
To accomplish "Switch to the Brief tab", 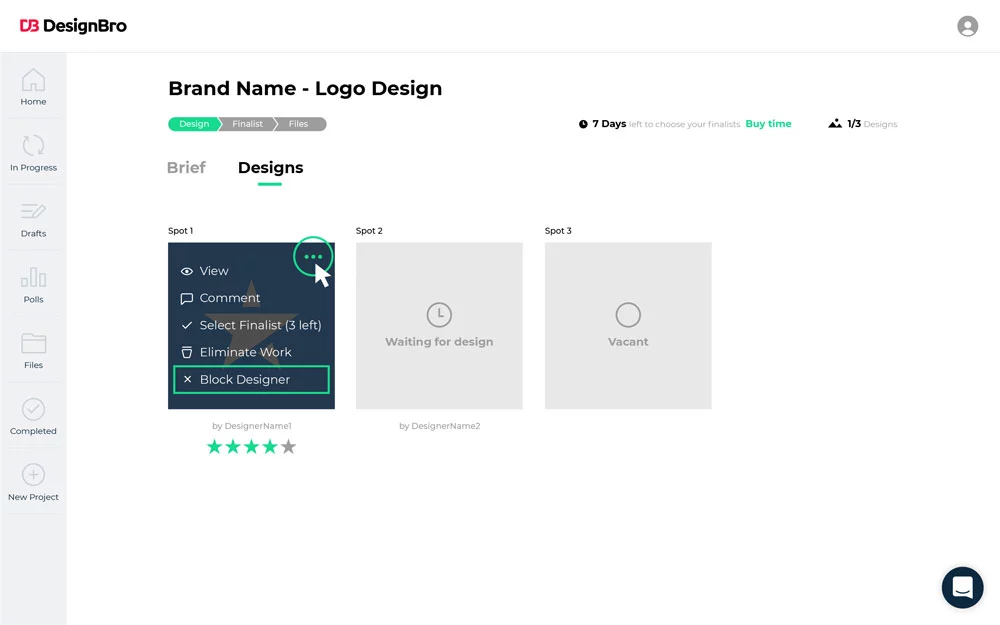I will coord(186,168).
